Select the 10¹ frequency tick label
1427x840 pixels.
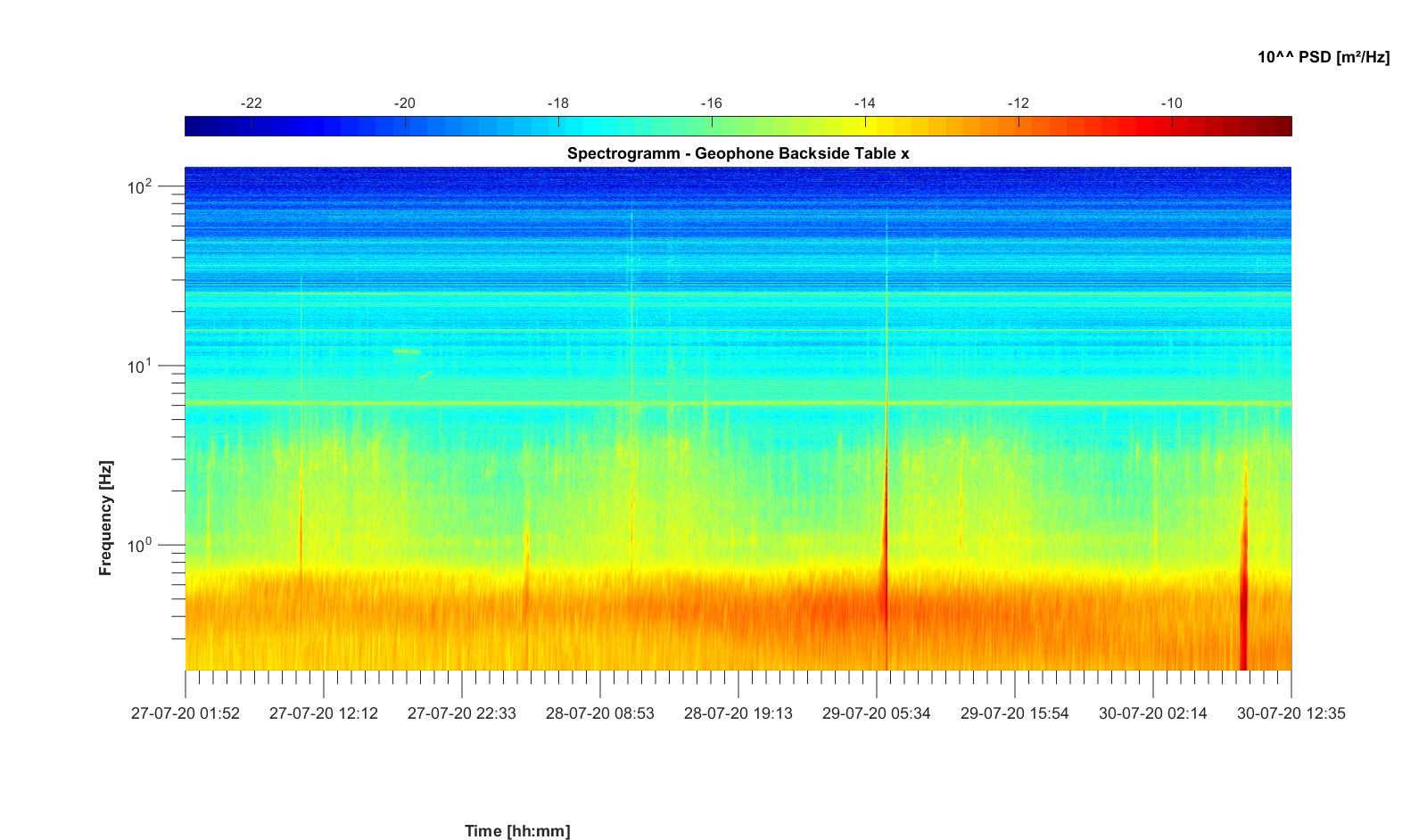pyautogui.click(x=139, y=366)
